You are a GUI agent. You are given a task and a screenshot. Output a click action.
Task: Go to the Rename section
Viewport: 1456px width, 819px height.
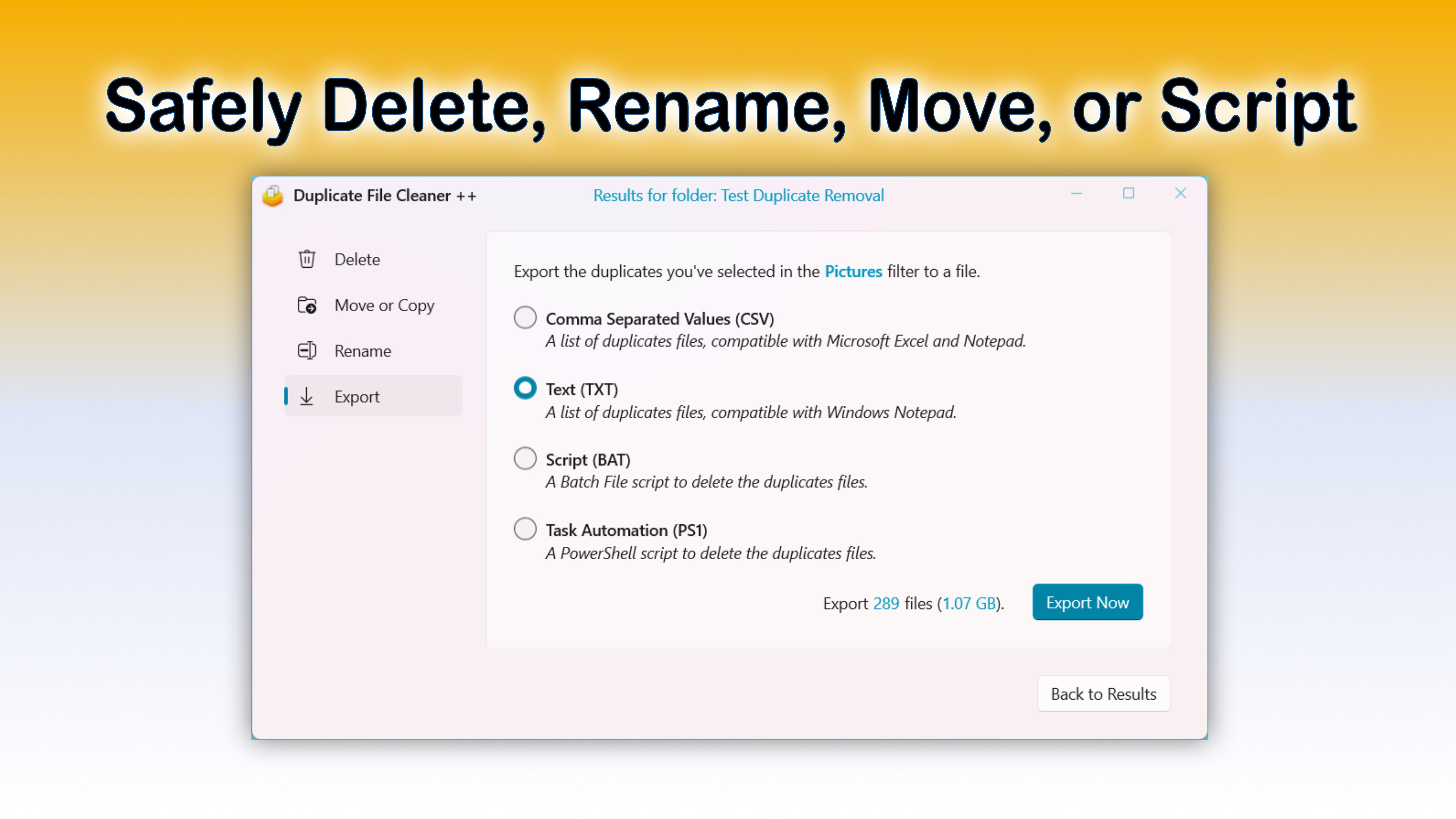click(363, 351)
